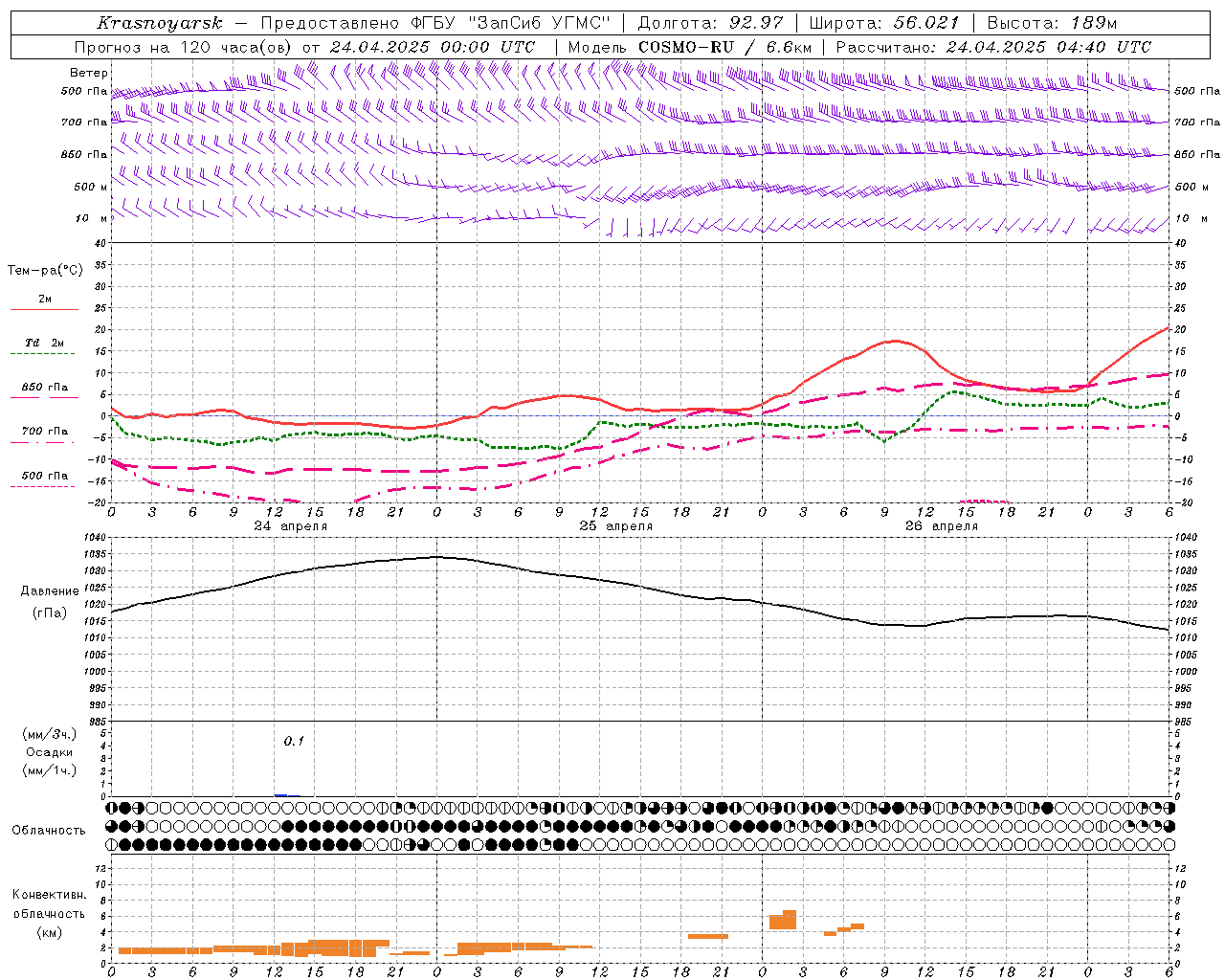
Task: Click the 'Облачность' cloud cover label
Action: tap(50, 831)
